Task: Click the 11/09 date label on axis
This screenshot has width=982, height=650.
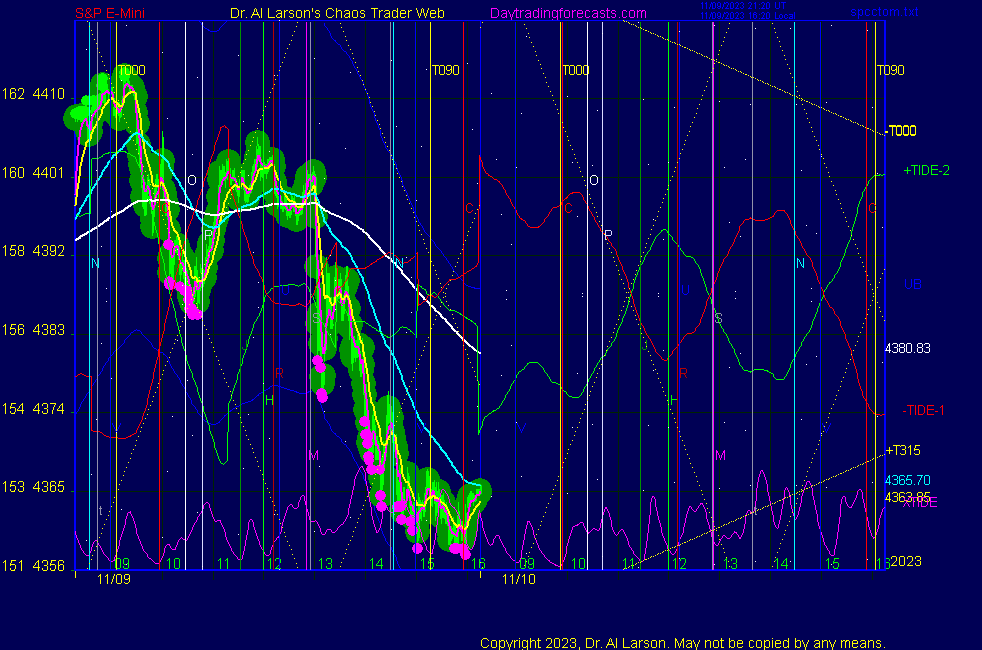Action: pos(113,579)
